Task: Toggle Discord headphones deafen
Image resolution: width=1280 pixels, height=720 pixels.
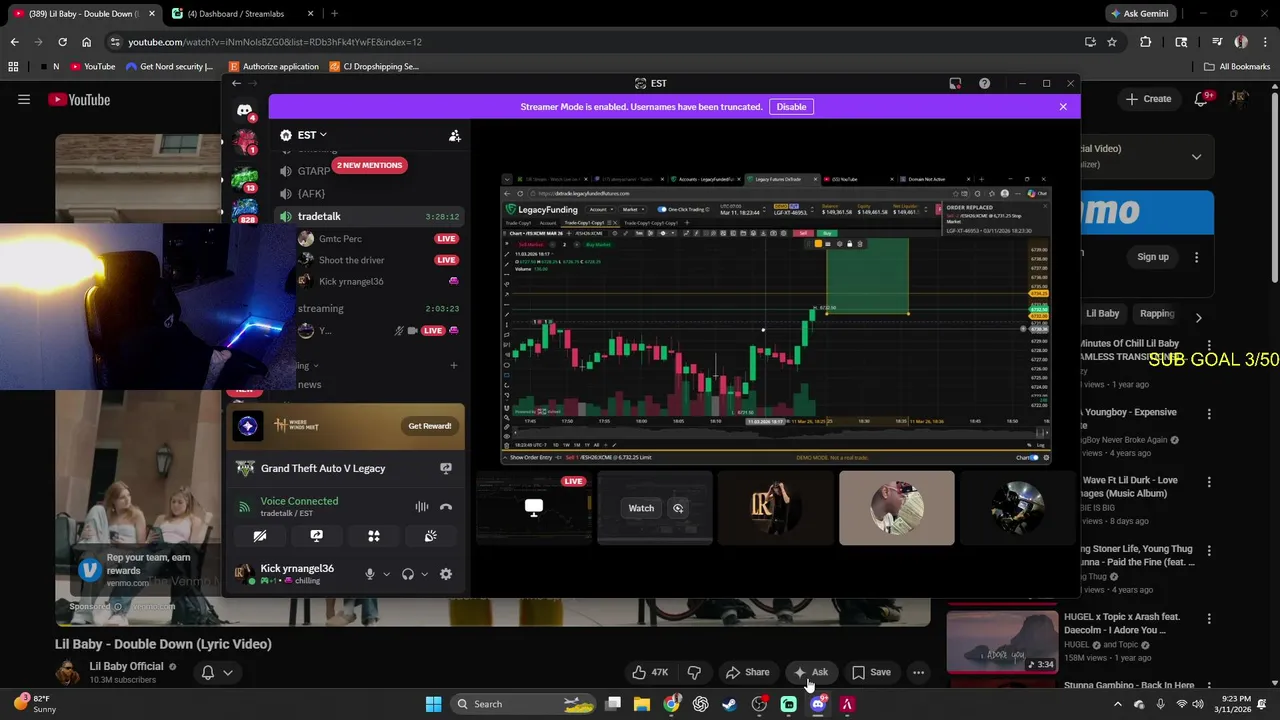Action: 407,574
